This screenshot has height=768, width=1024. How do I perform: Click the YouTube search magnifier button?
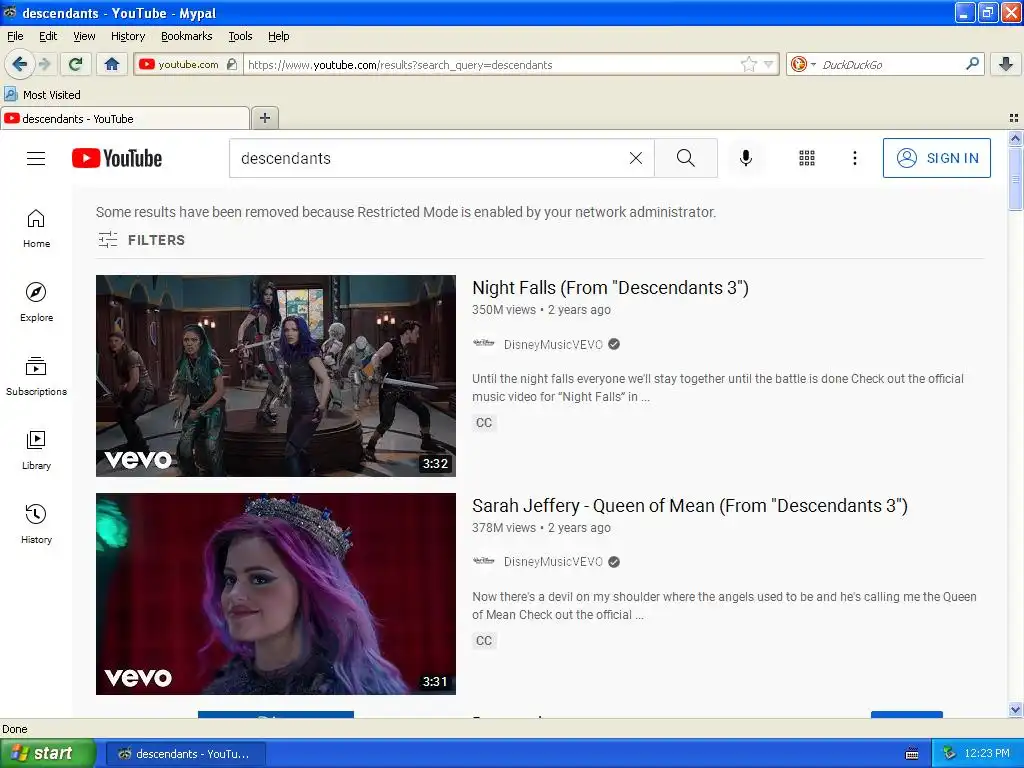pos(686,158)
